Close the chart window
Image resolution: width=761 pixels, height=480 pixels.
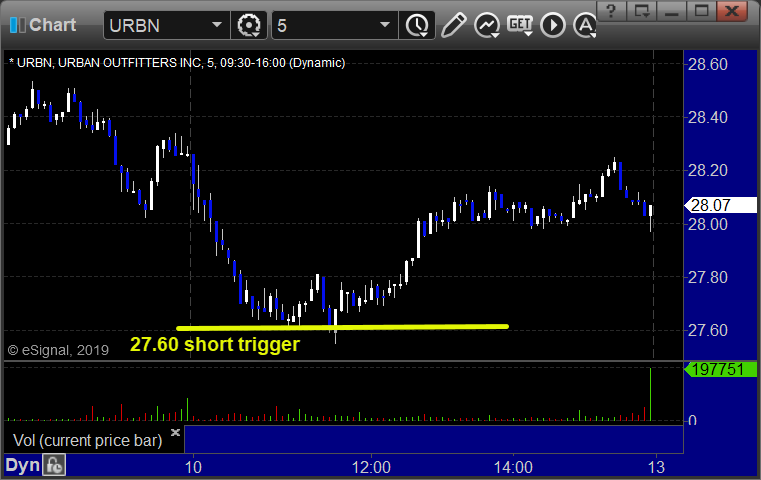coord(732,10)
